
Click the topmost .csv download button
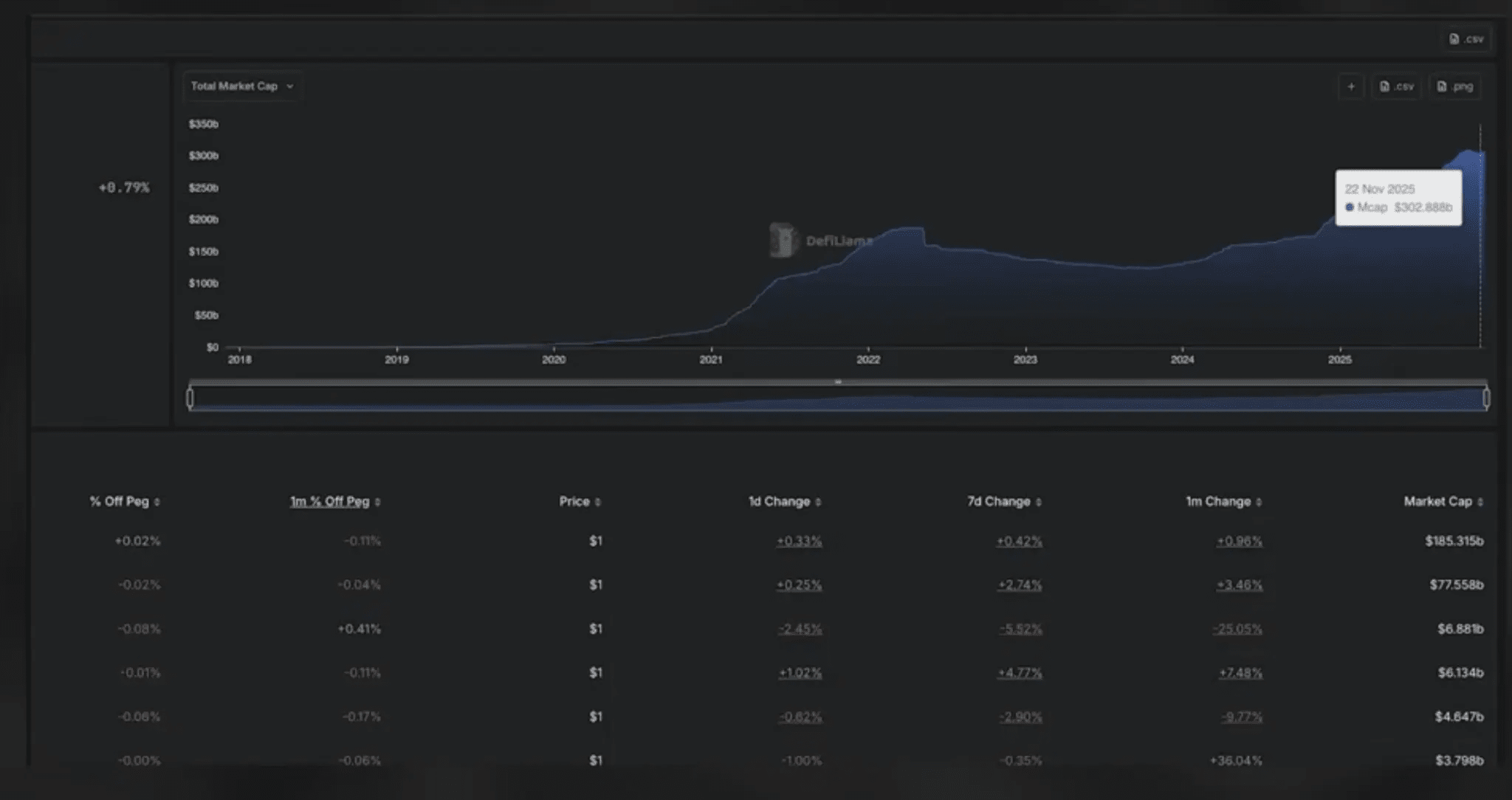point(1466,39)
